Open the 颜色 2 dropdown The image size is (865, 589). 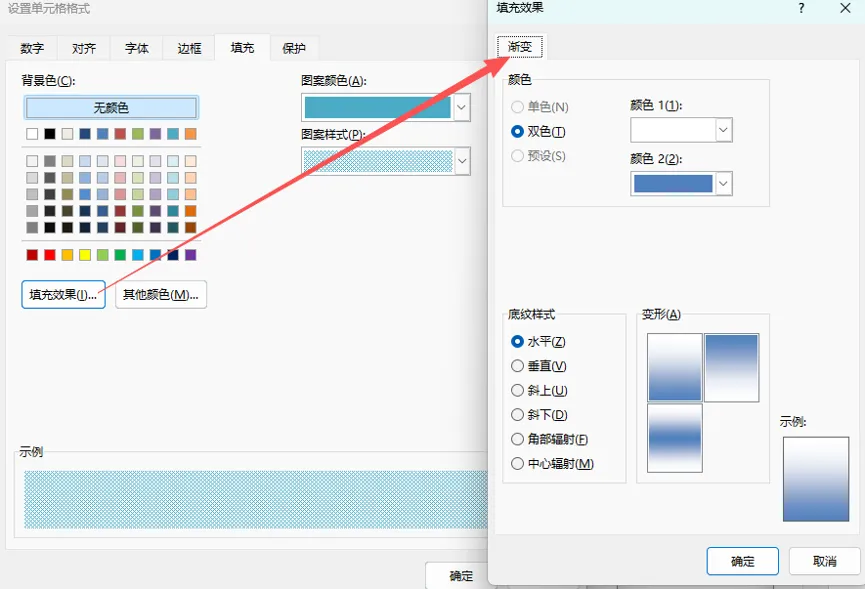pyautogui.click(x=723, y=184)
